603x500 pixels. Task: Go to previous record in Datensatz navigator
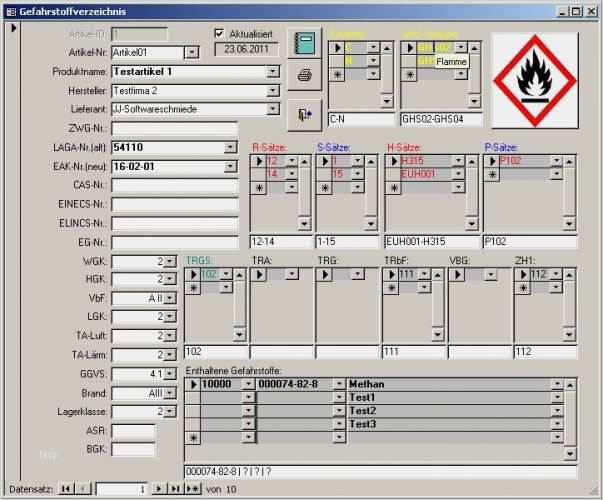click(x=83, y=489)
